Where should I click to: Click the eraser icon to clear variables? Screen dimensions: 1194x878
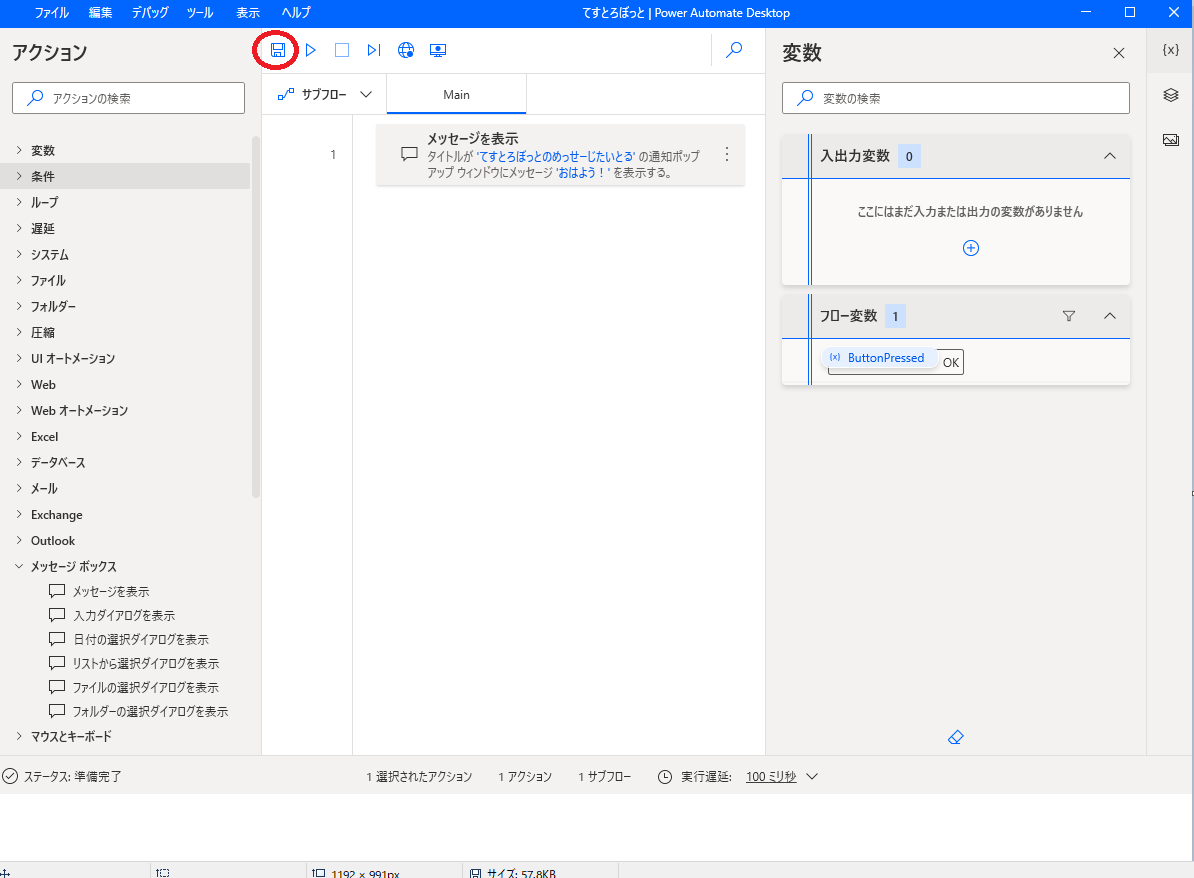tap(955, 737)
